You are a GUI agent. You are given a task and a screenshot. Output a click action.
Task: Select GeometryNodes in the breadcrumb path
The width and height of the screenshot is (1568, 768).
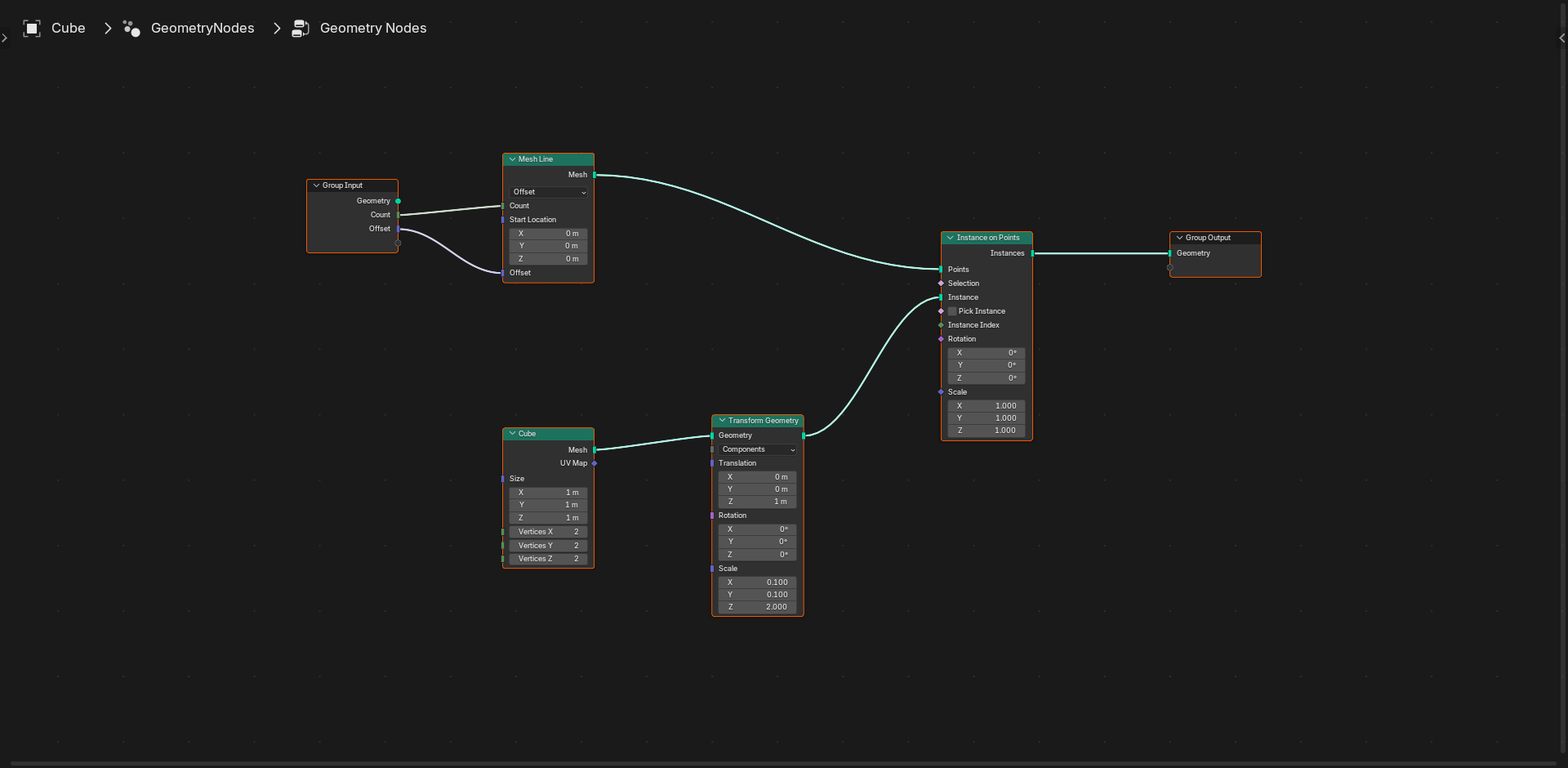[203, 29]
